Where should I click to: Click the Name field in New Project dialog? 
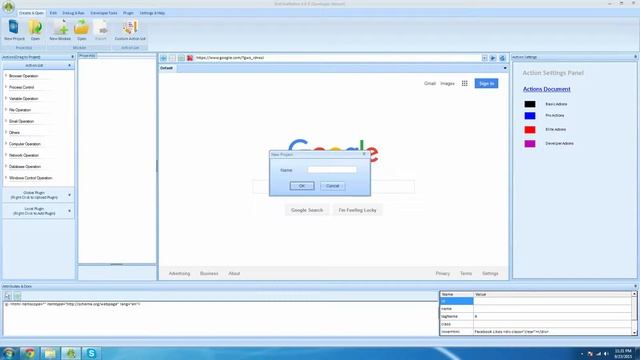[332, 170]
